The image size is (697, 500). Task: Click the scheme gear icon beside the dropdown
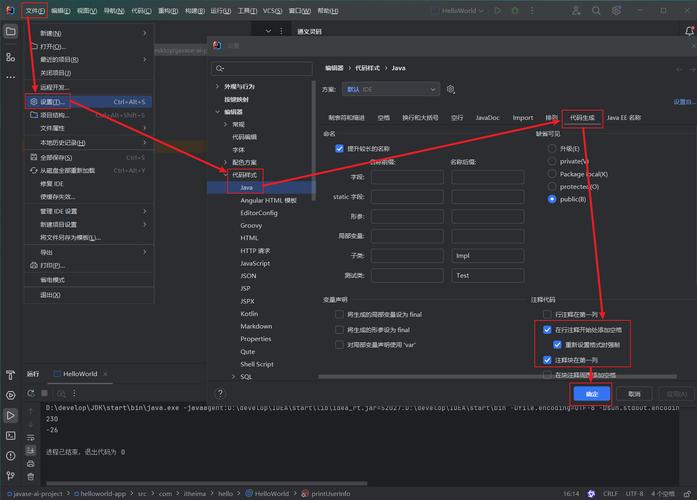[x=451, y=89]
